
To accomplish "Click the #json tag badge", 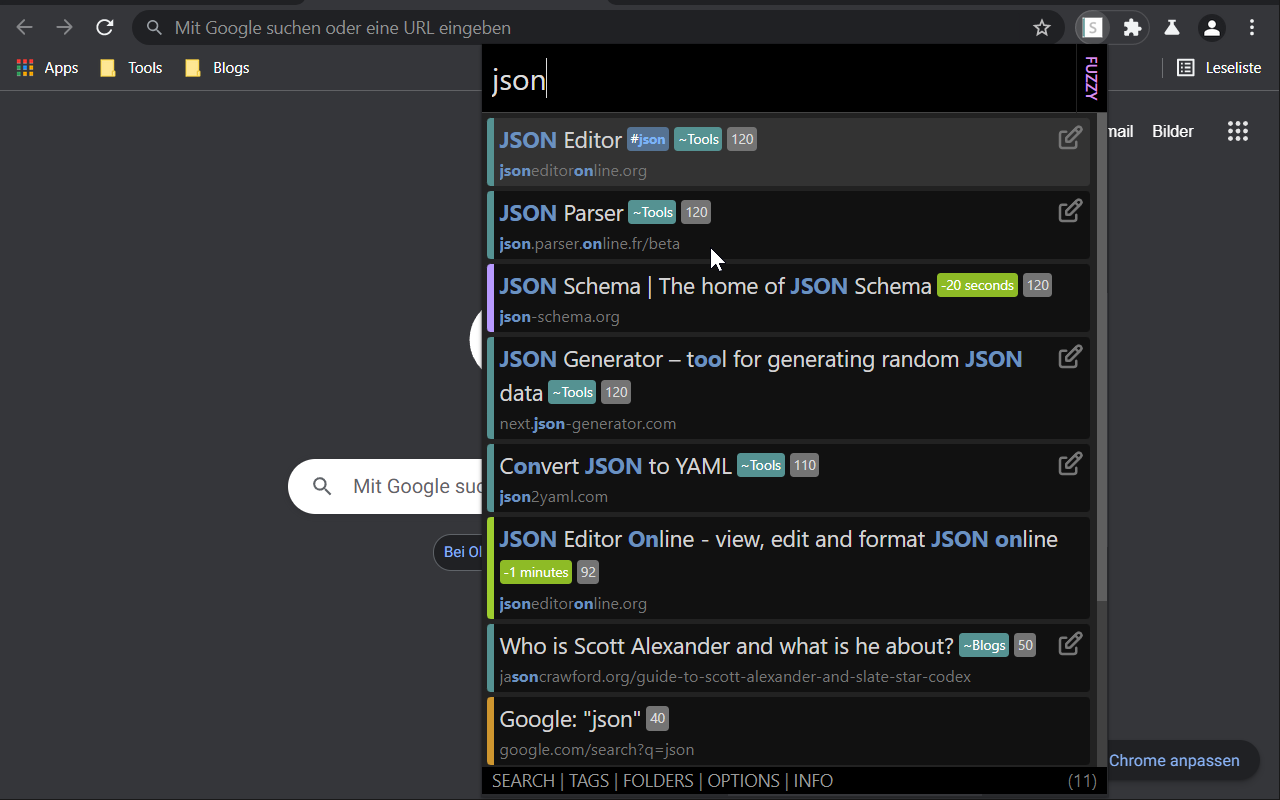I will (x=648, y=140).
